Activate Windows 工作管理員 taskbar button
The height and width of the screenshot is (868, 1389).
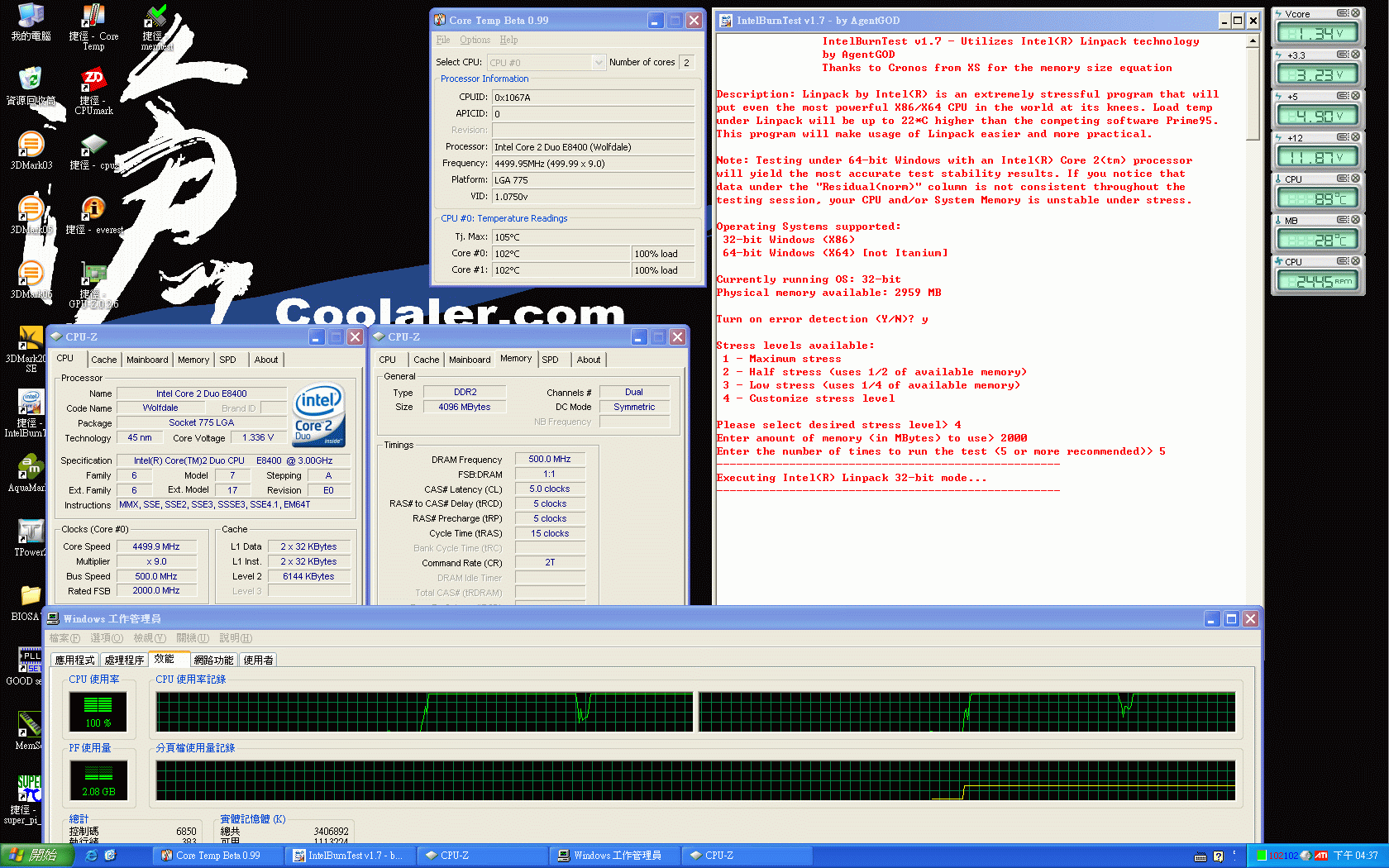coord(615,856)
